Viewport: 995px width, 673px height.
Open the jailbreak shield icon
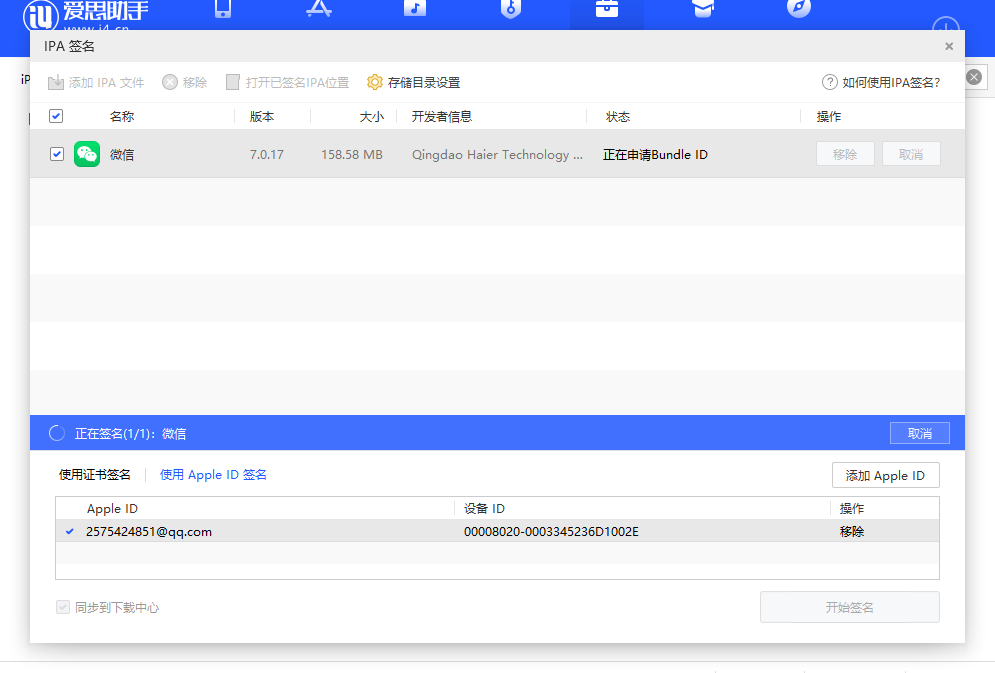pyautogui.click(x=511, y=9)
